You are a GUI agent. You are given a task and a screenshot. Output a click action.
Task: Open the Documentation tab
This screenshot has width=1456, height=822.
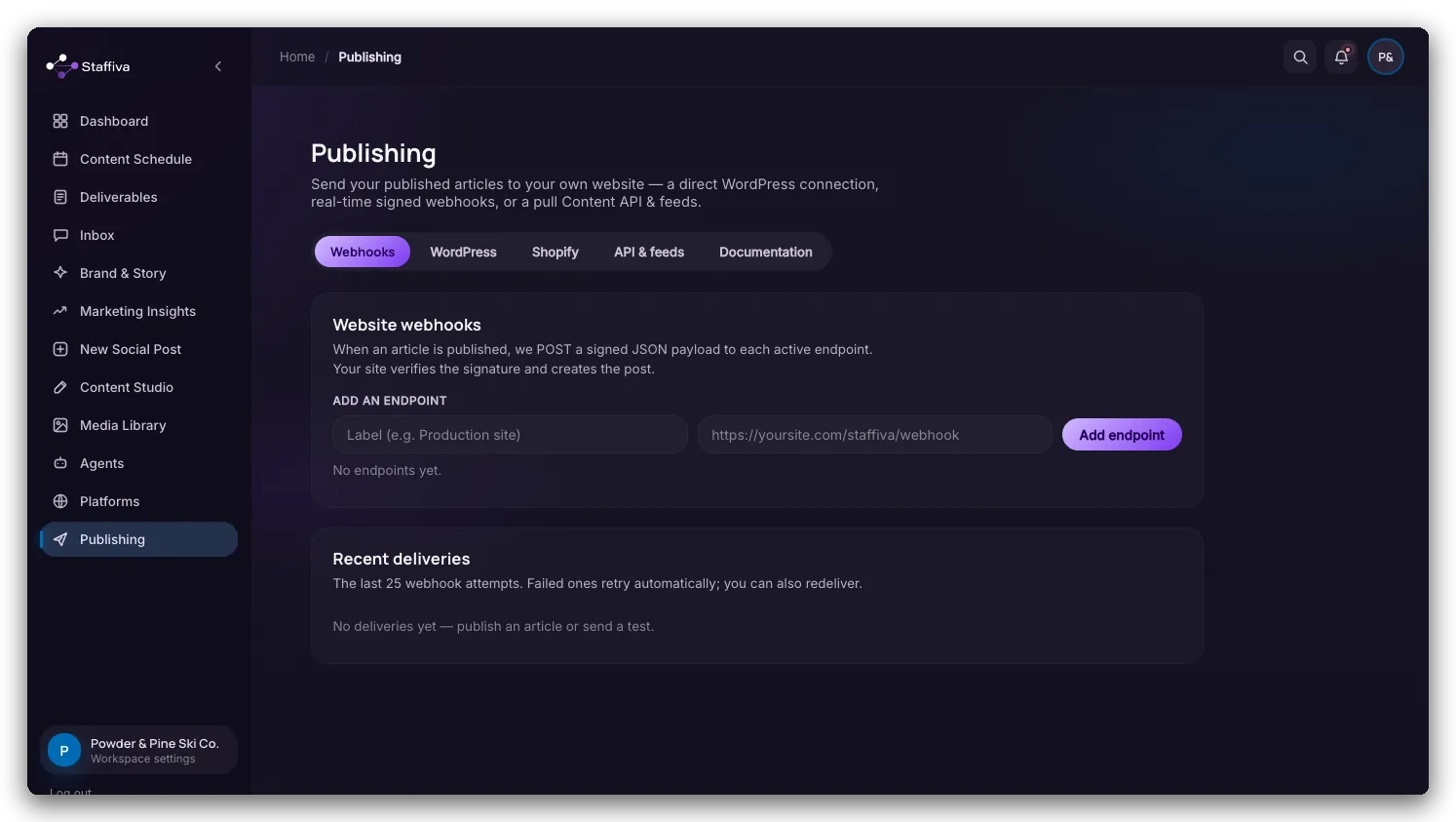tap(766, 252)
